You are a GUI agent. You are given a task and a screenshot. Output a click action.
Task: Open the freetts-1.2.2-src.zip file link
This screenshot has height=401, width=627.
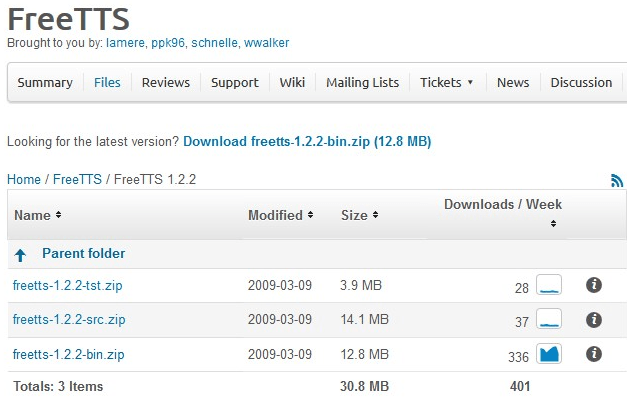point(67,320)
